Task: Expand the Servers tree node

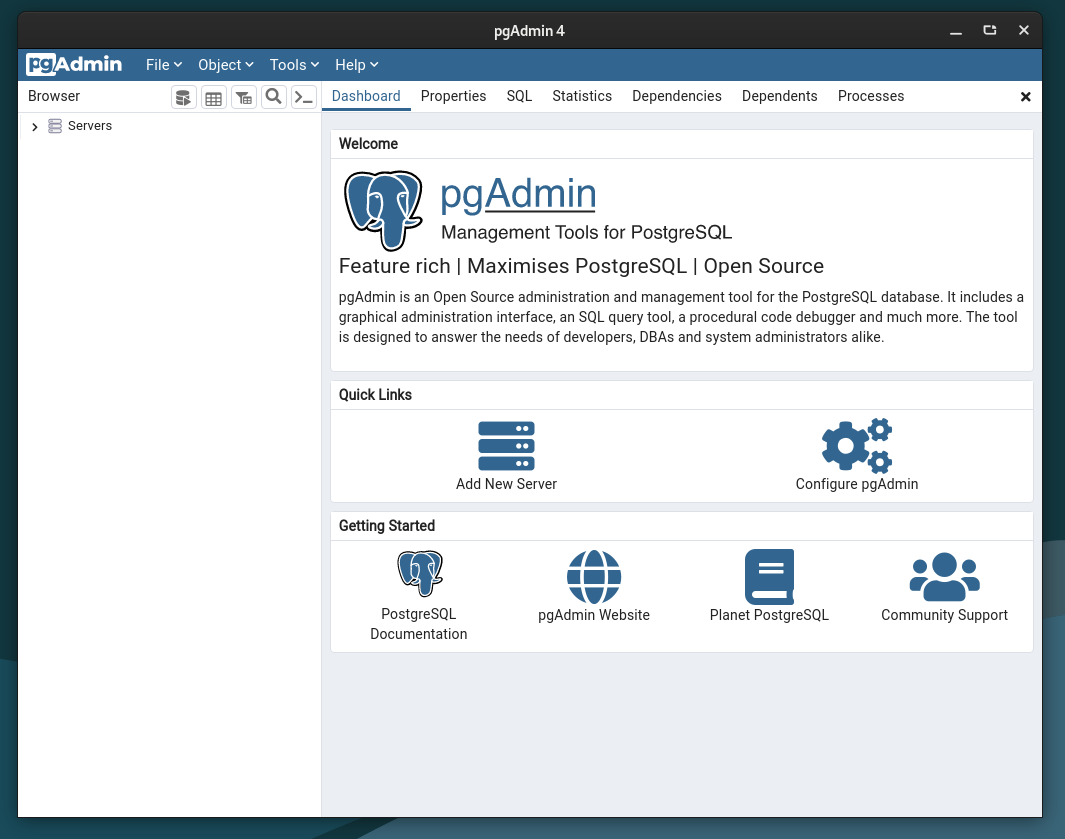Action: coord(35,126)
